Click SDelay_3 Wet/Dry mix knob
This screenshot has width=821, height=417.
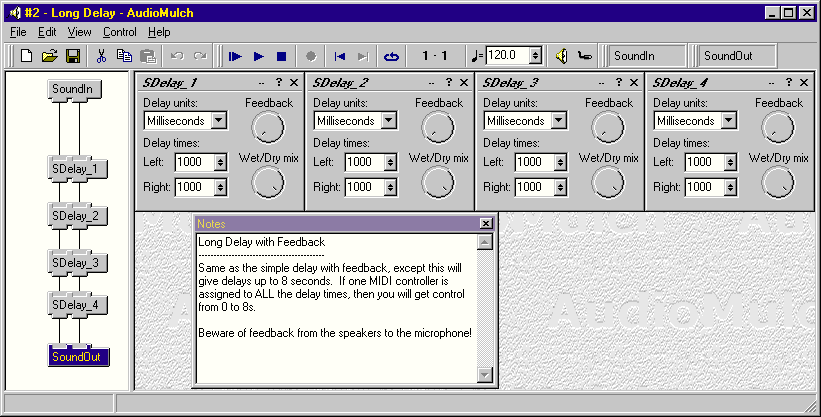pyautogui.click(x=608, y=183)
